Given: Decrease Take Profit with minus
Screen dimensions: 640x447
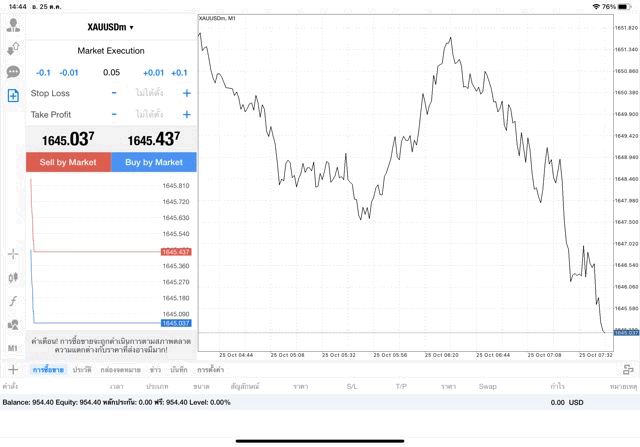Looking at the screenshot, I should pyautogui.click(x=114, y=115).
